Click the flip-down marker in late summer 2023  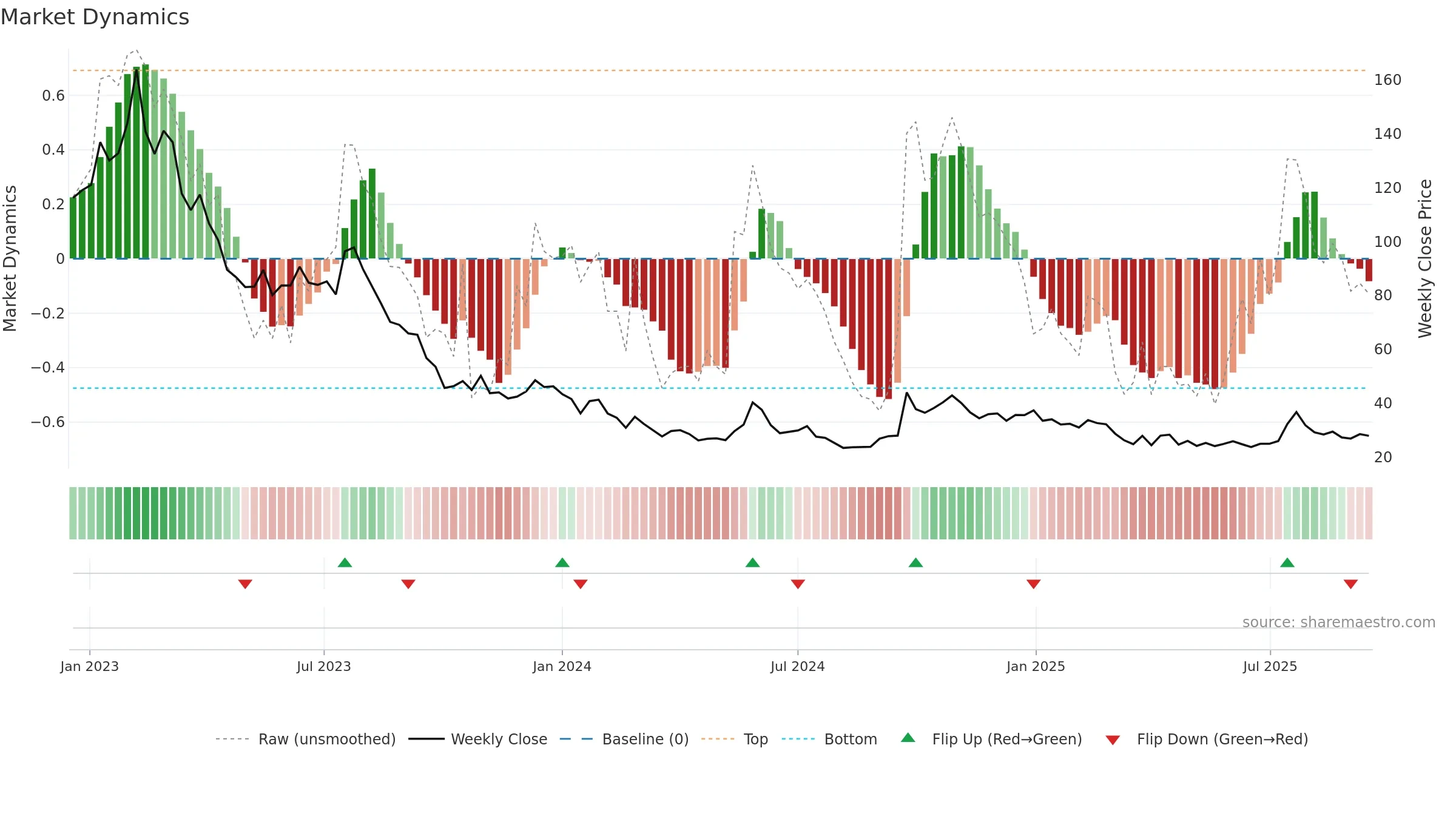tap(408, 584)
